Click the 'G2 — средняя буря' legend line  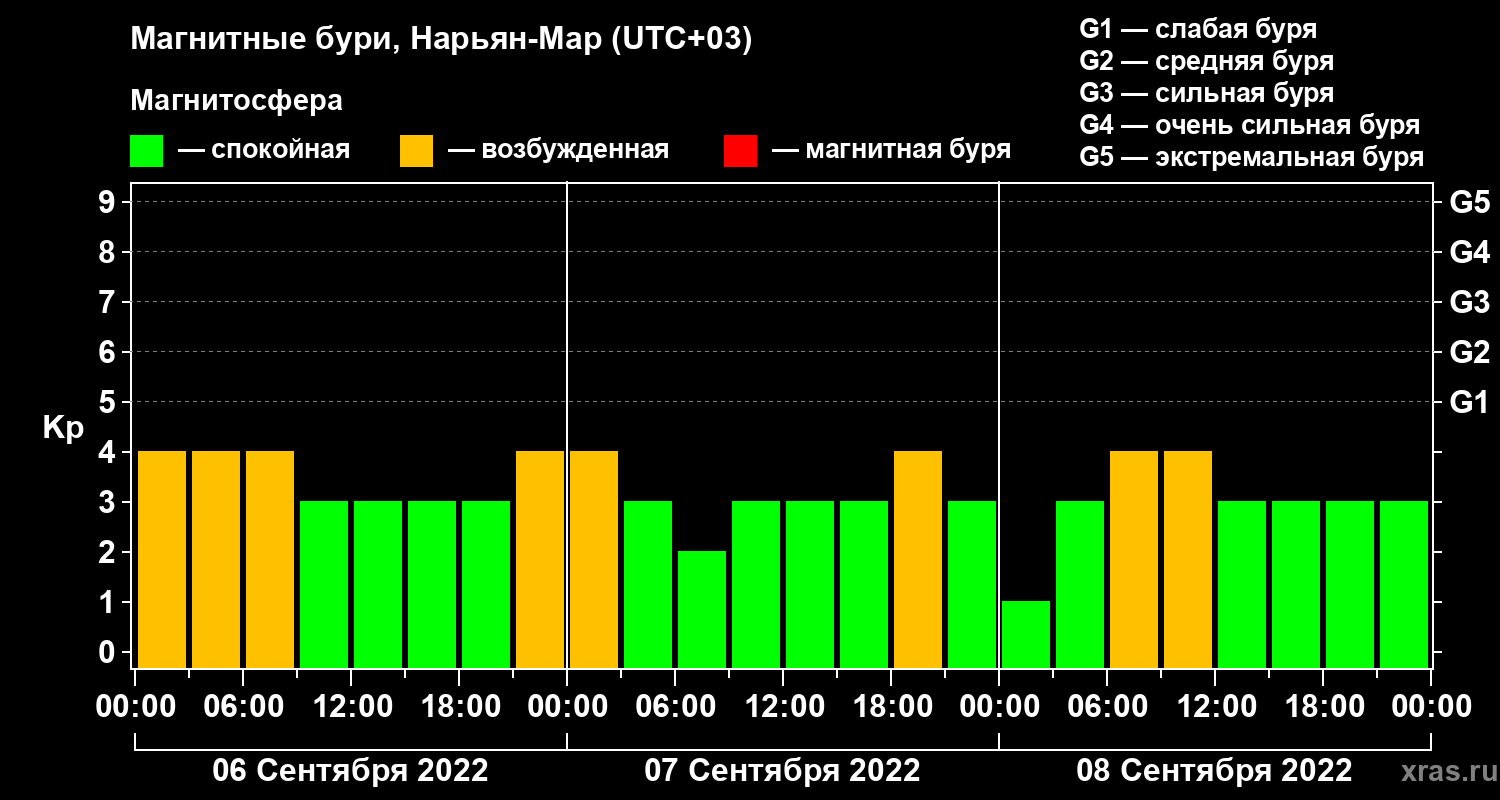coord(1206,61)
